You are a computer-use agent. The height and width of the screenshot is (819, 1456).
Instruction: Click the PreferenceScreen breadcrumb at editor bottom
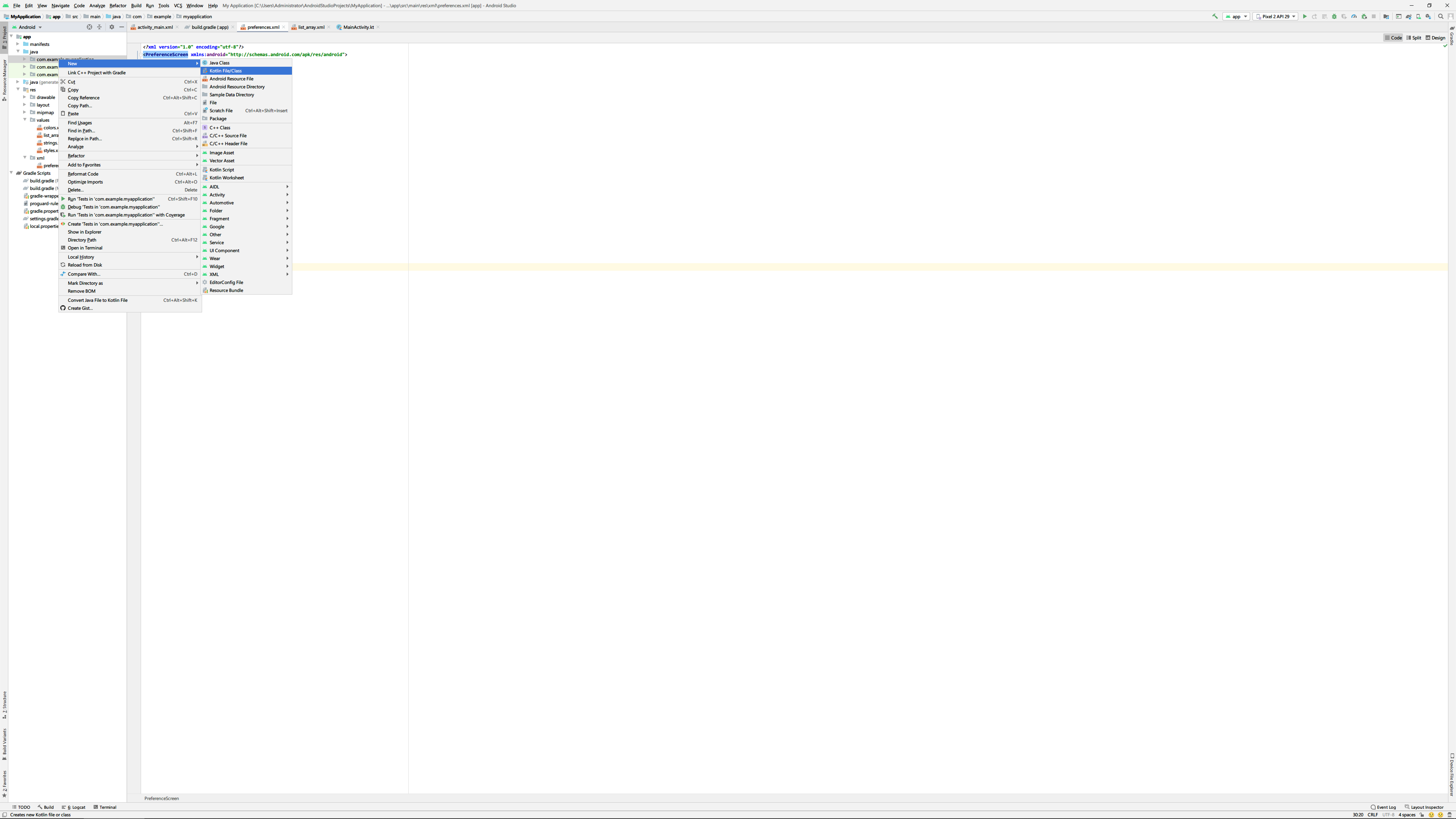click(162, 798)
